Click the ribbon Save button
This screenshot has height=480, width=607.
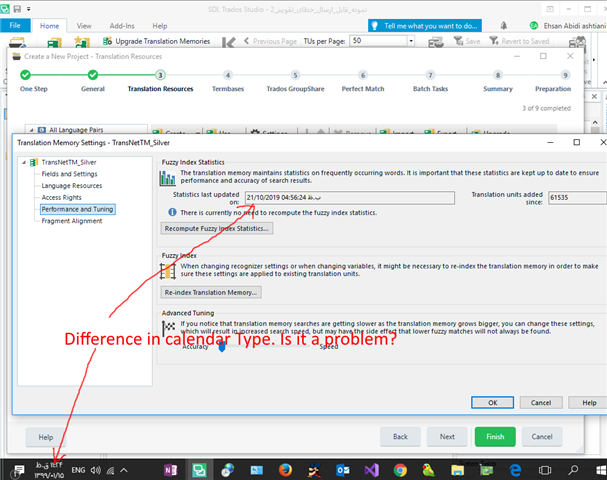(467, 41)
